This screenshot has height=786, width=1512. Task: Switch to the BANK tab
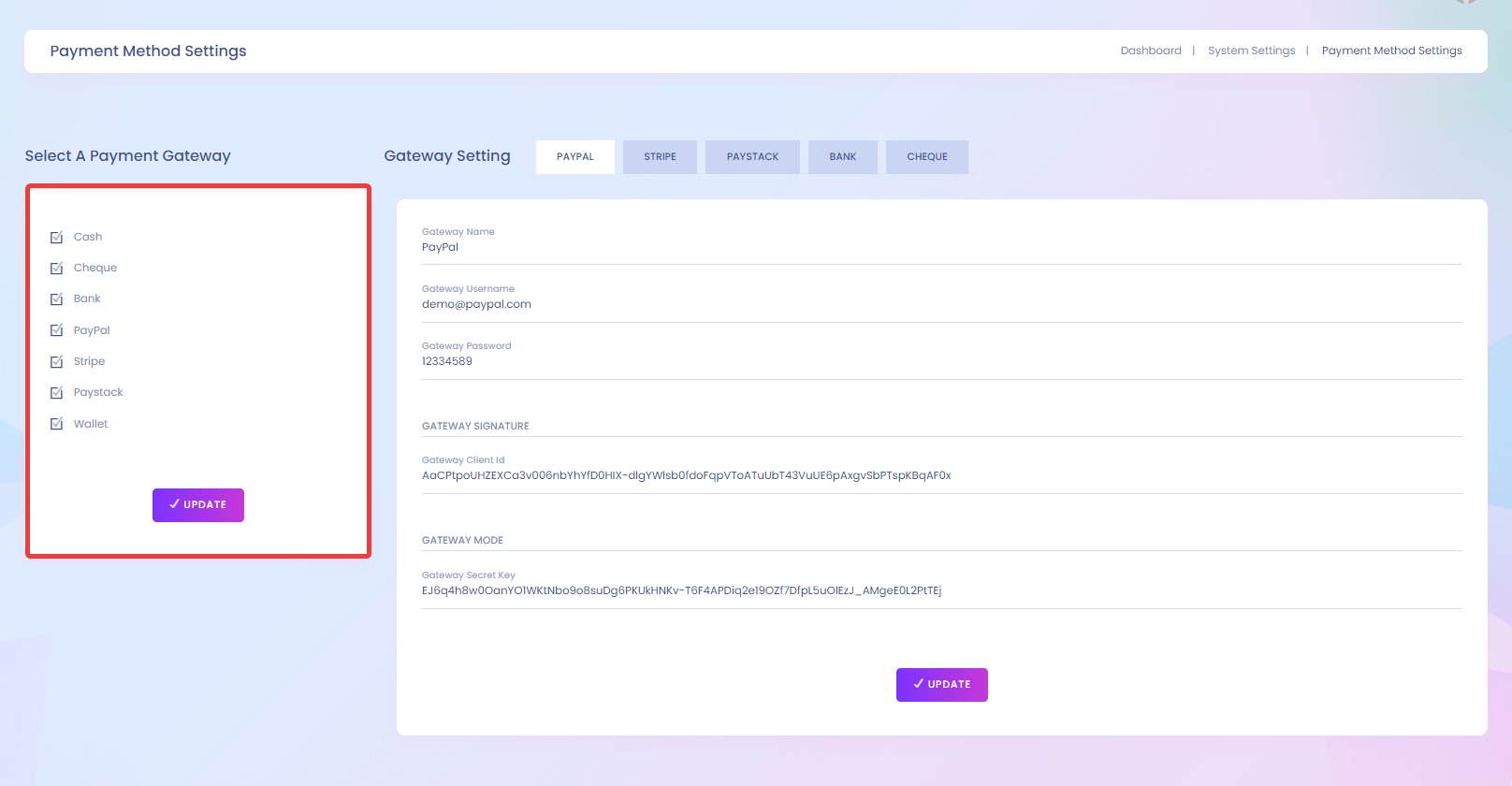843,157
